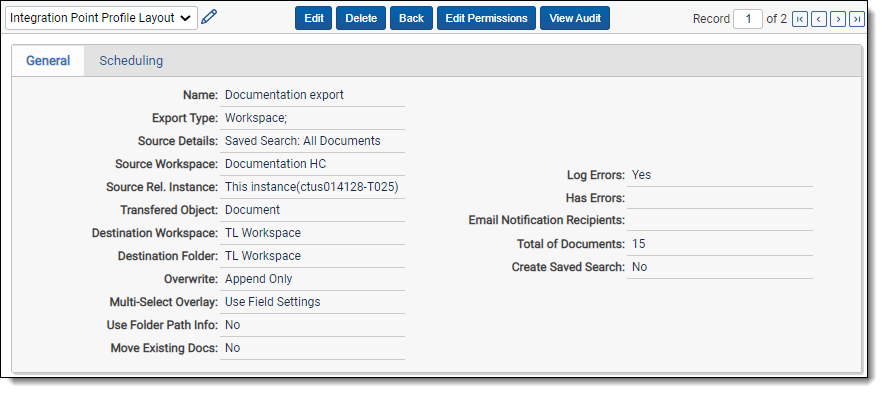This screenshot has height=393, width=883.
Task: Click the 'Log Errors:' label
Action: pyautogui.click(x=596, y=175)
